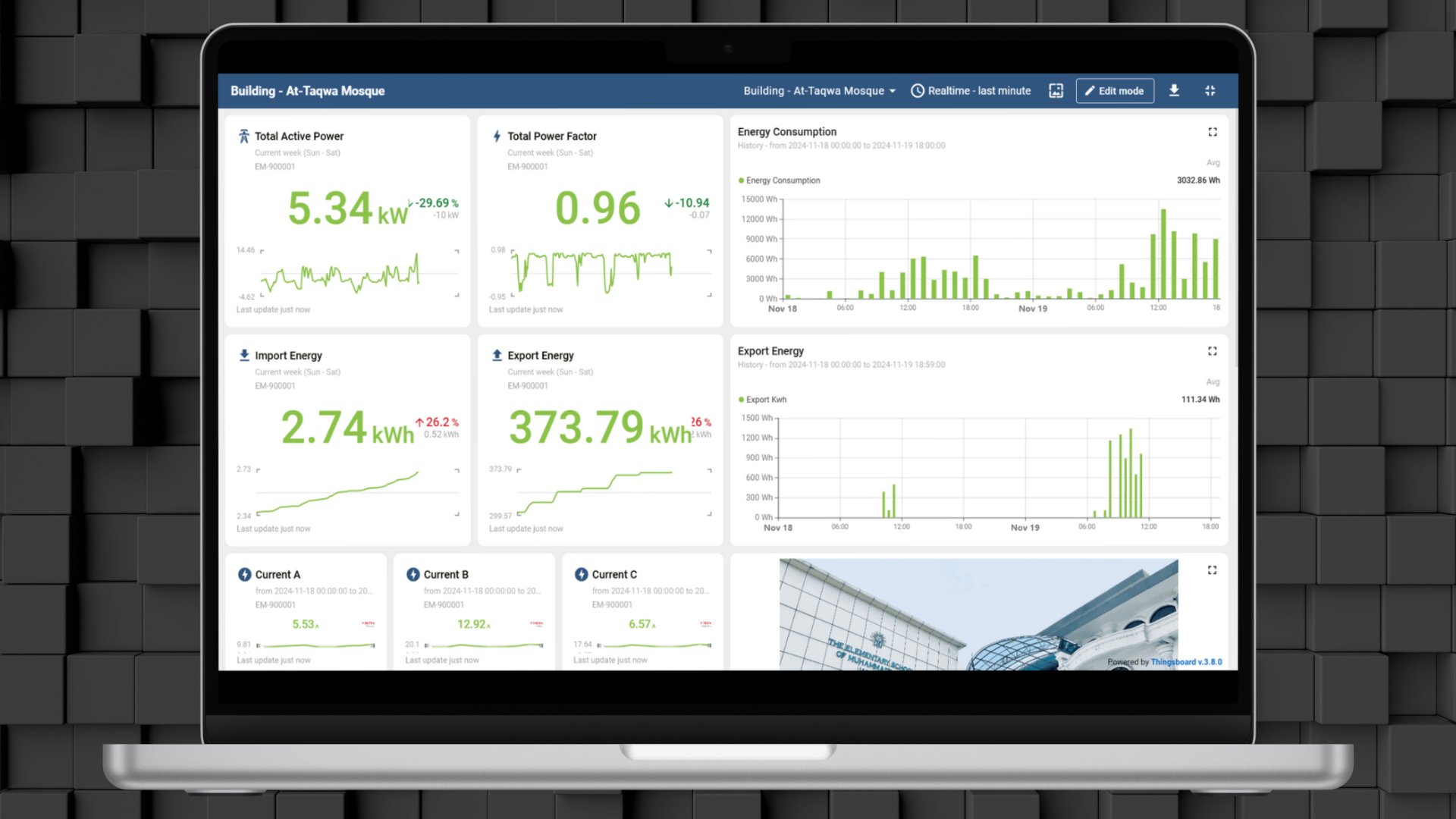The width and height of the screenshot is (1456, 819).
Task: Click the Current B card icon
Action: click(x=413, y=575)
